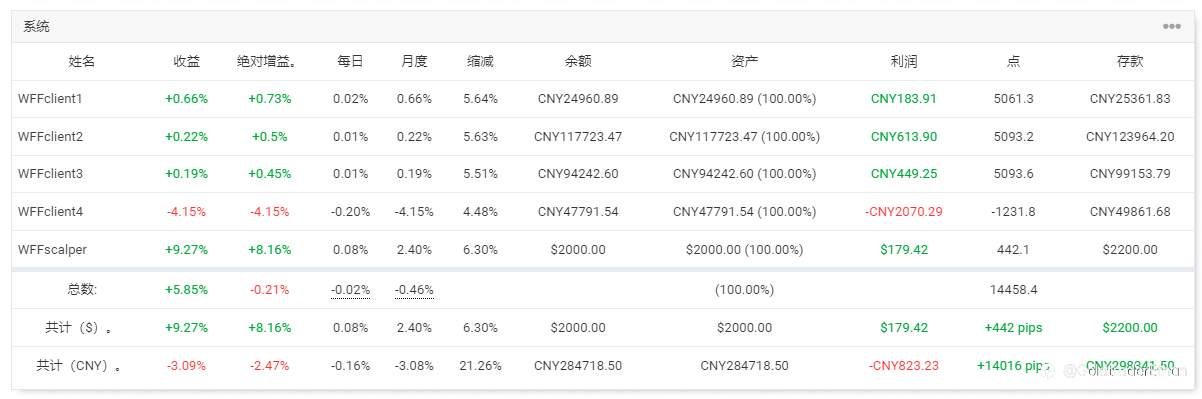Click balance CNY117723.47 in the 余额 column
Screen dimensions: 1202x399
click(x=578, y=137)
